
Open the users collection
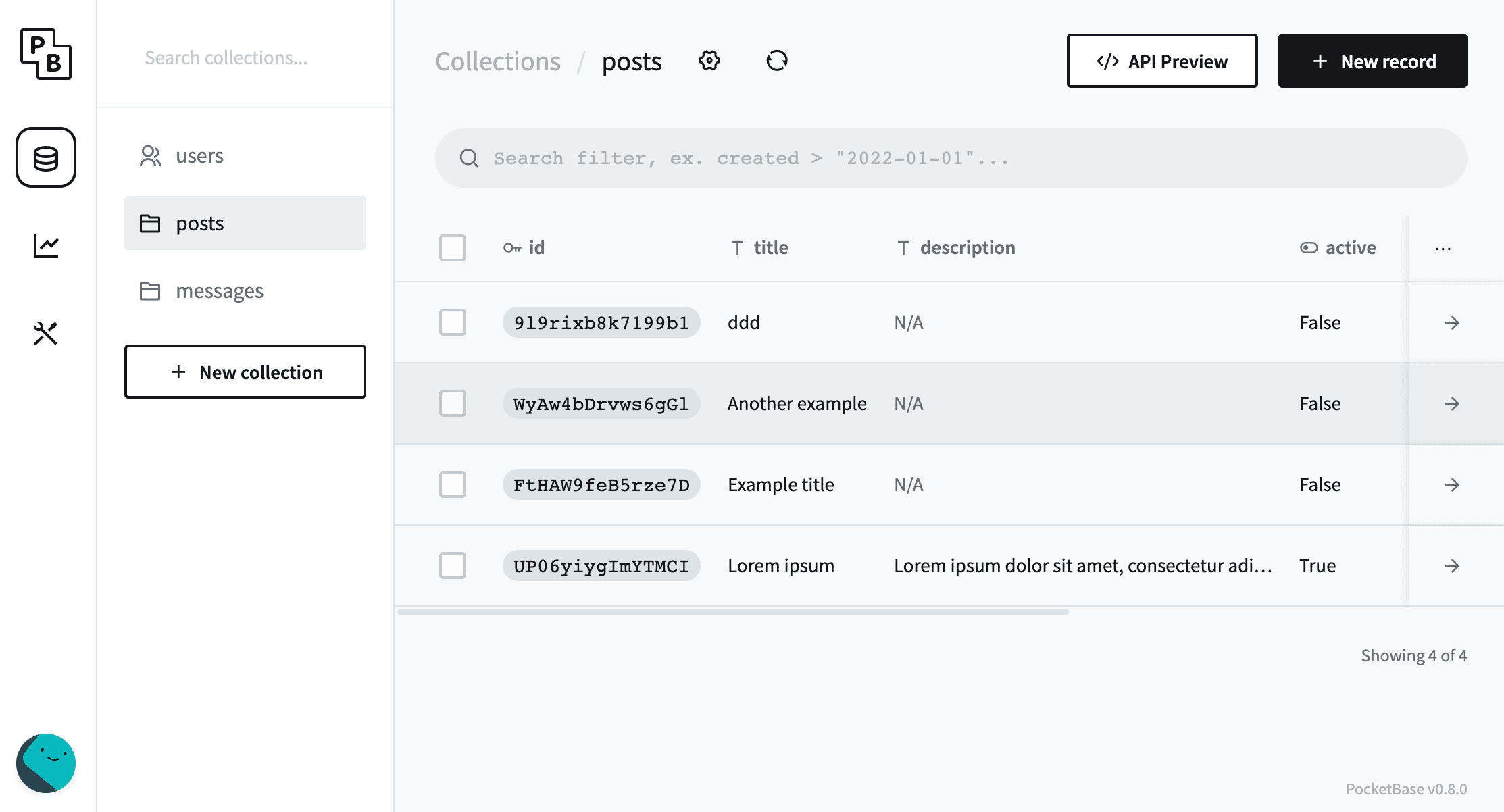coord(199,156)
